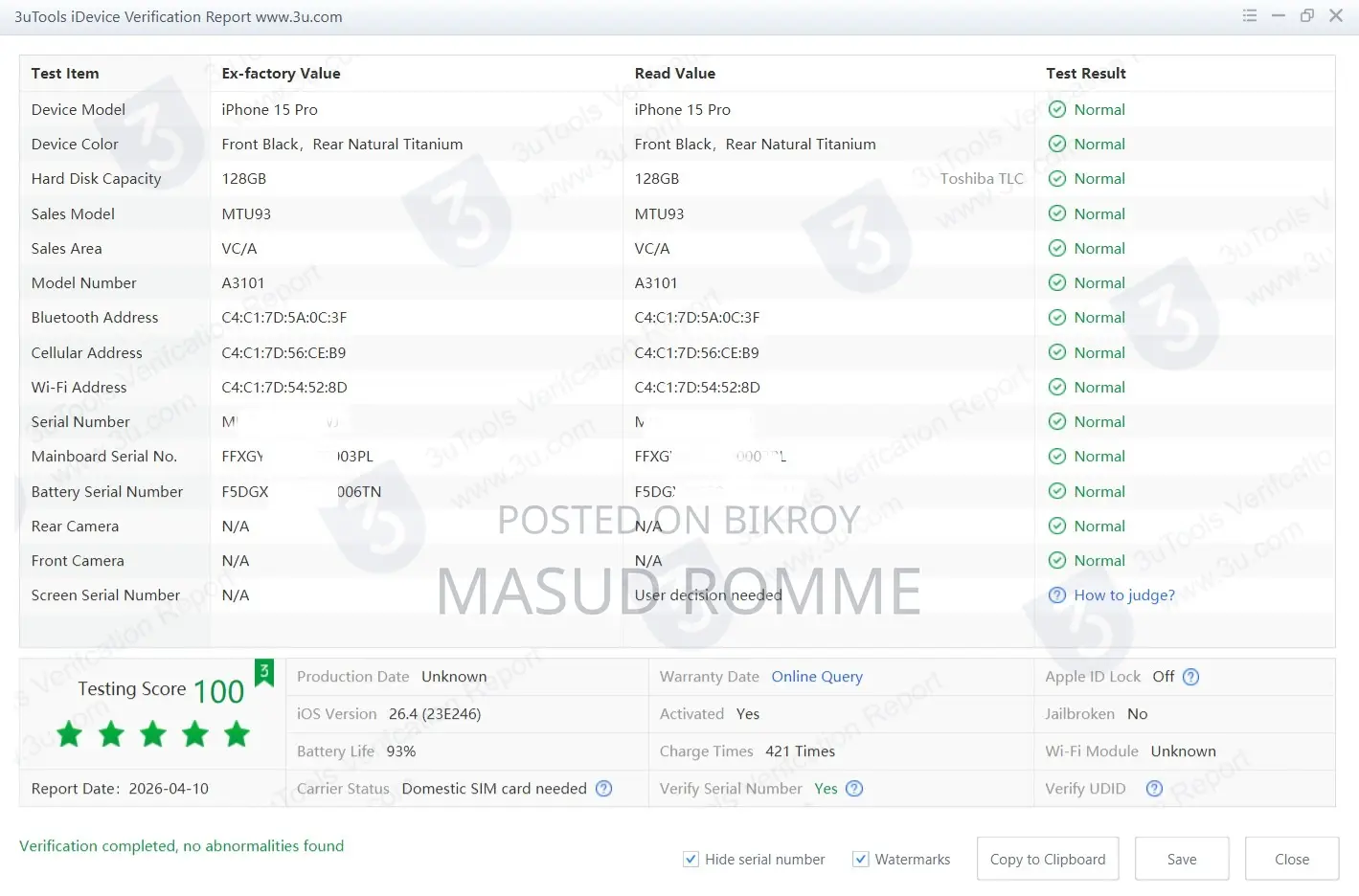1359x896 pixels.
Task: Click the Charge Times 421 Times value
Action: [x=800, y=751]
